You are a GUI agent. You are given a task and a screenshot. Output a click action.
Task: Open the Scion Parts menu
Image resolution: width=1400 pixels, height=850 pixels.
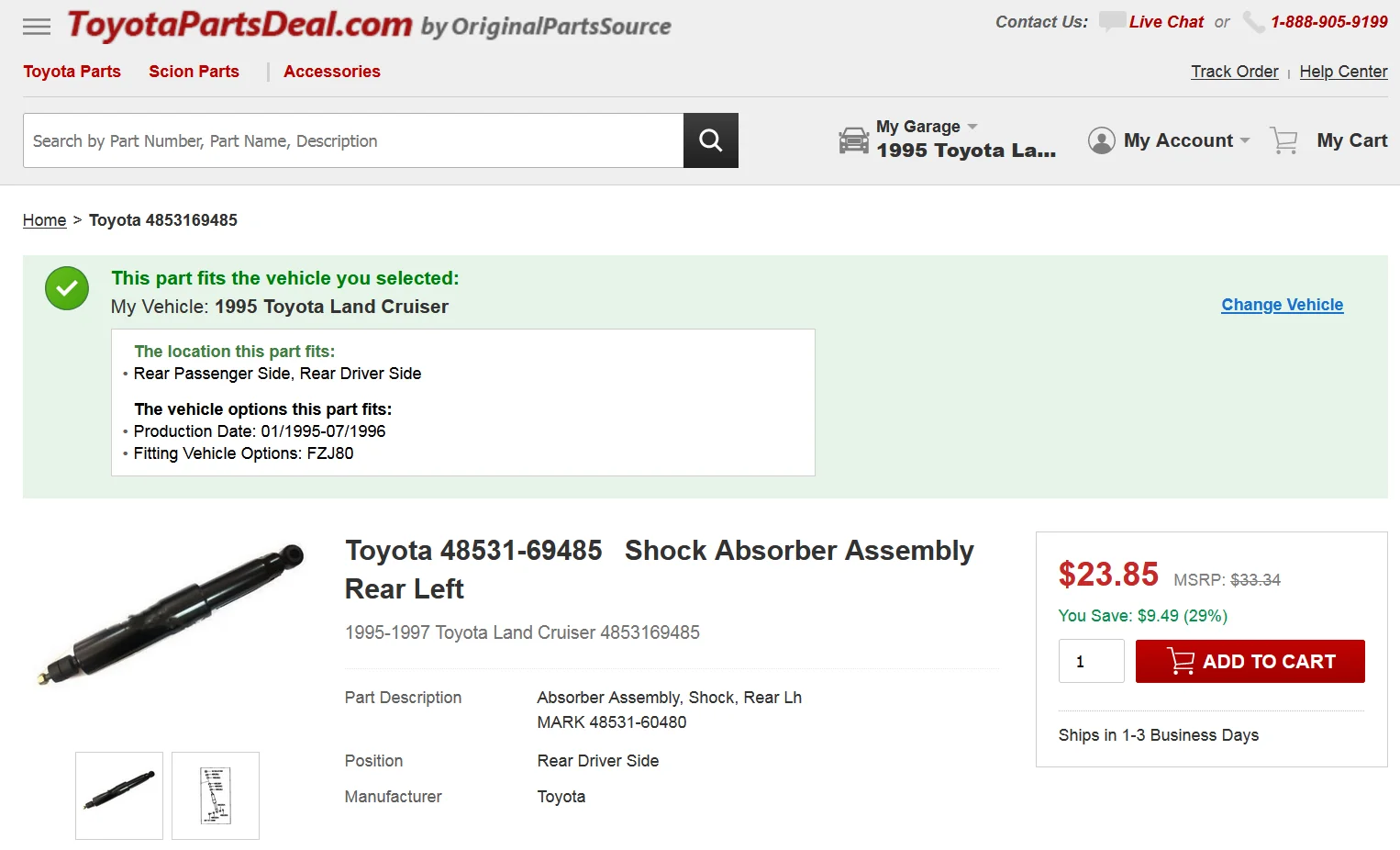[x=194, y=72]
